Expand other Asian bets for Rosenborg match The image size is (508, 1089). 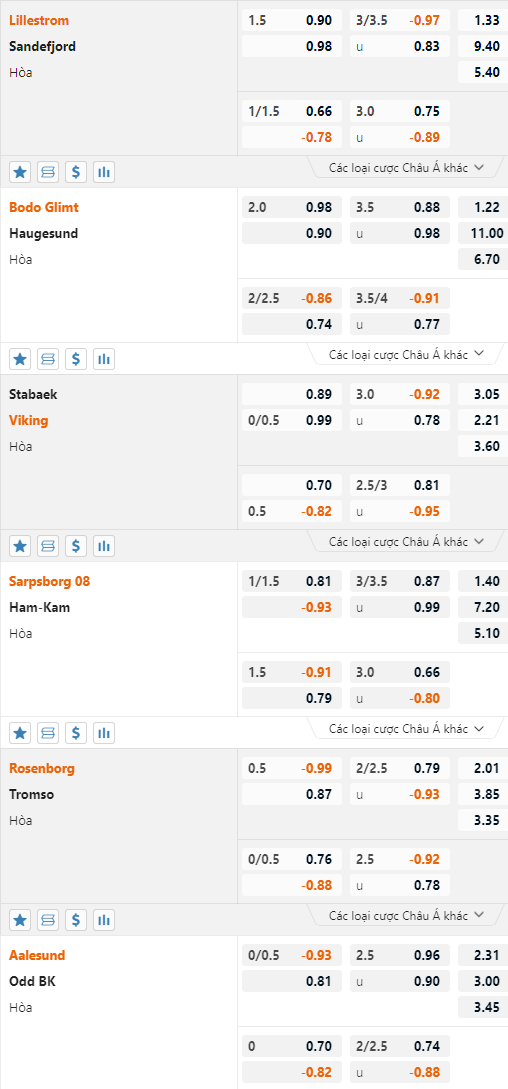(407, 915)
